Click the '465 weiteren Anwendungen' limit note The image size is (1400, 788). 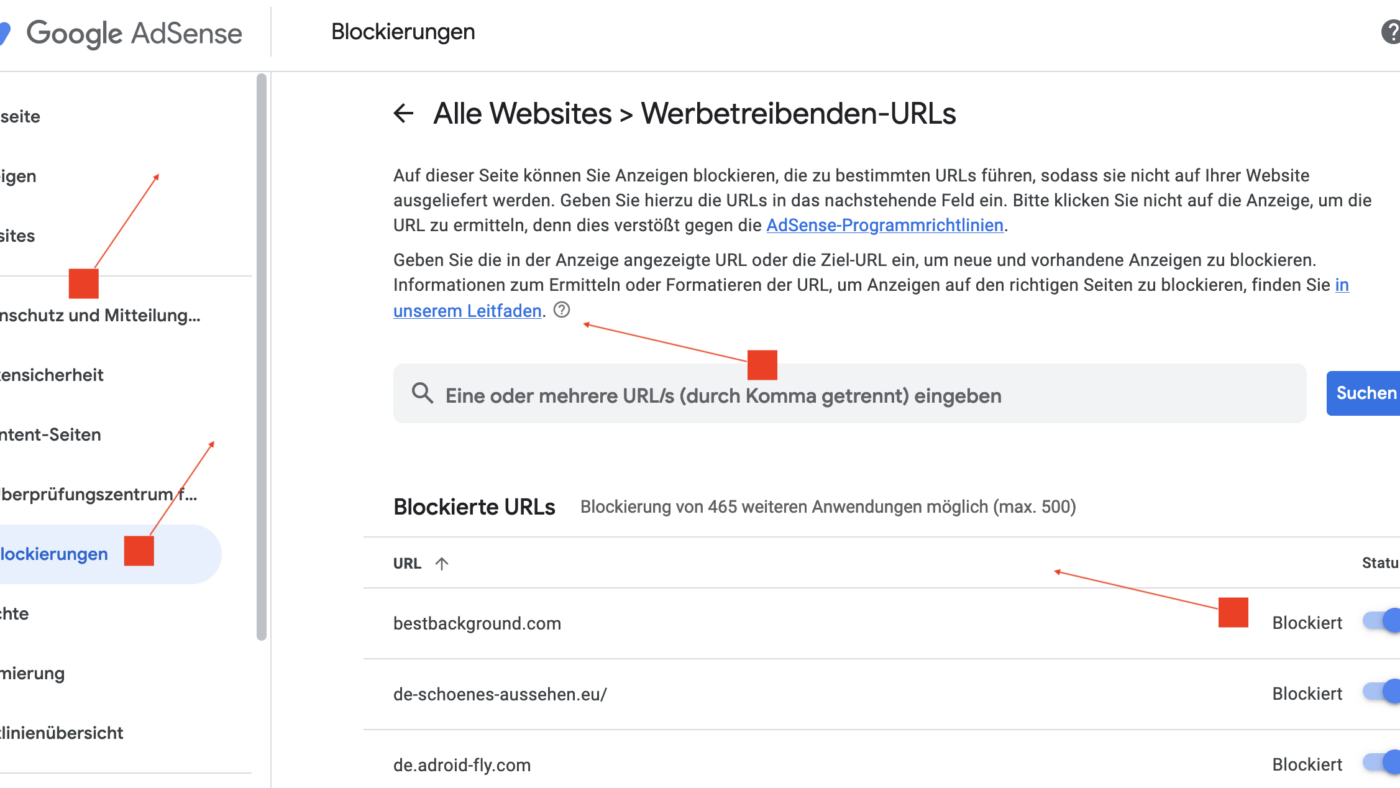(828, 507)
